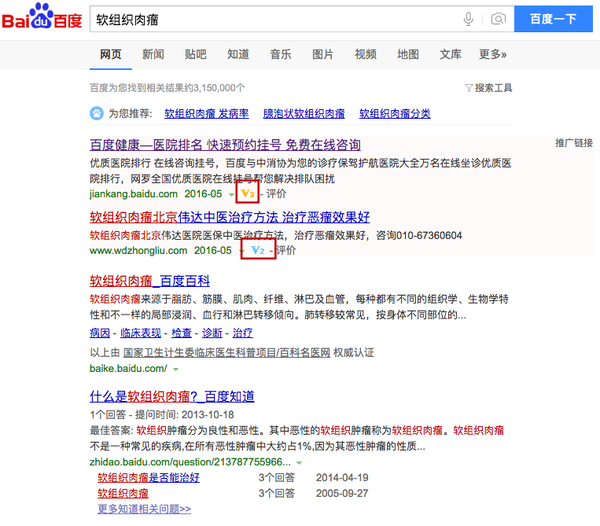Open the 病因 sublink
Screen dimensions: 600x526
(x=100, y=333)
